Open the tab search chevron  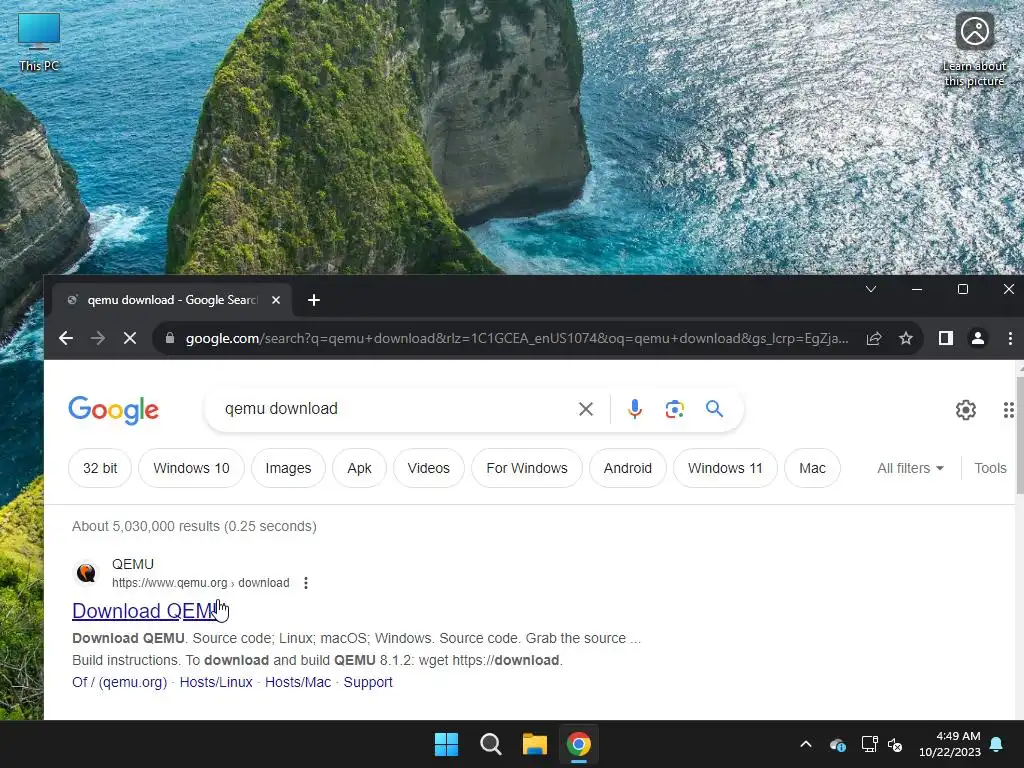pos(871,289)
